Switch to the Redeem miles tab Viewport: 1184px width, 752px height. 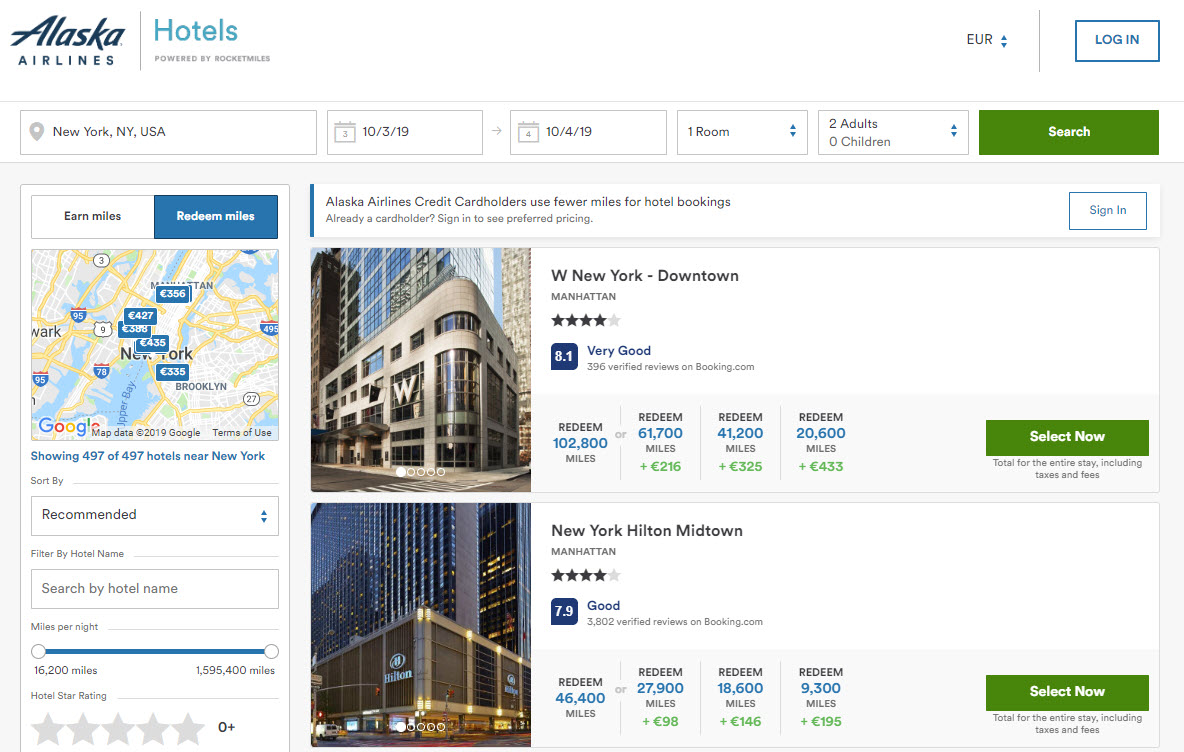(216, 217)
